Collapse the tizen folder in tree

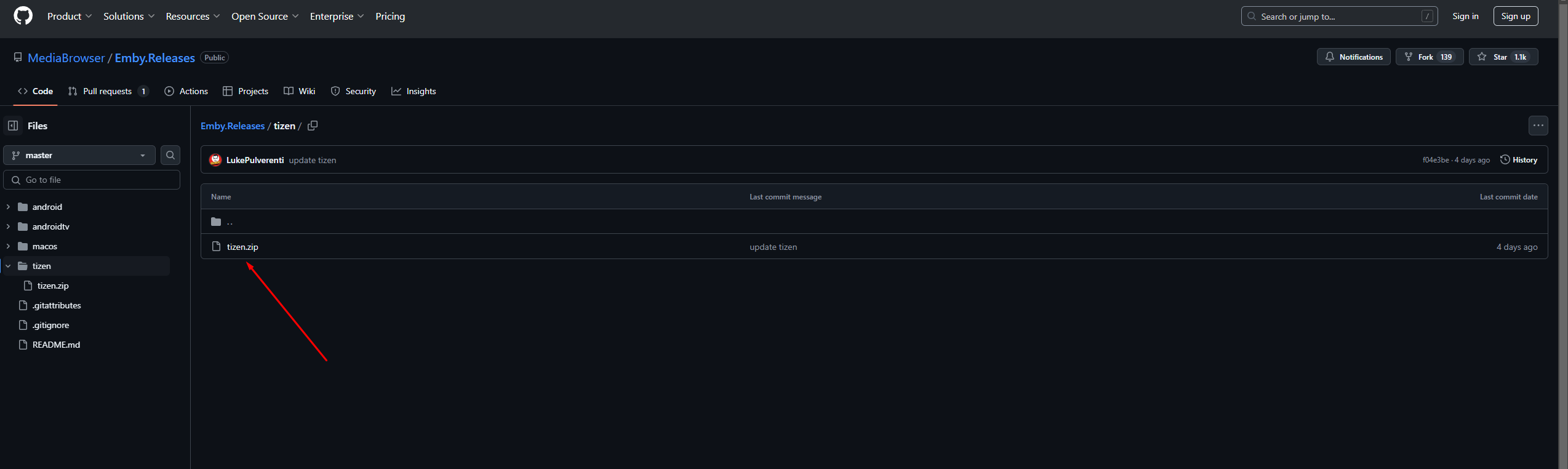(8, 266)
